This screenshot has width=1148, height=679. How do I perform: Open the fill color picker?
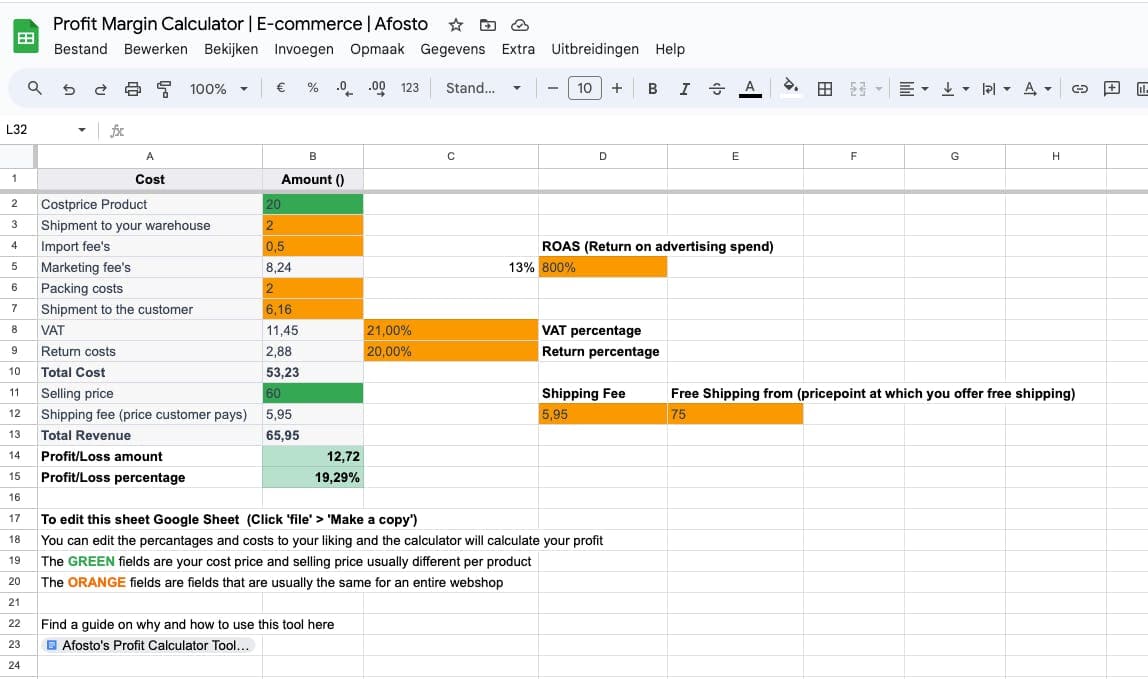(x=791, y=87)
